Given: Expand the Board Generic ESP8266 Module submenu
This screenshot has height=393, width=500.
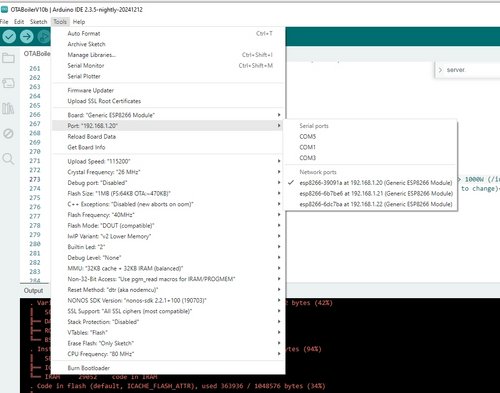Looking at the screenshot, I should [168, 115].
